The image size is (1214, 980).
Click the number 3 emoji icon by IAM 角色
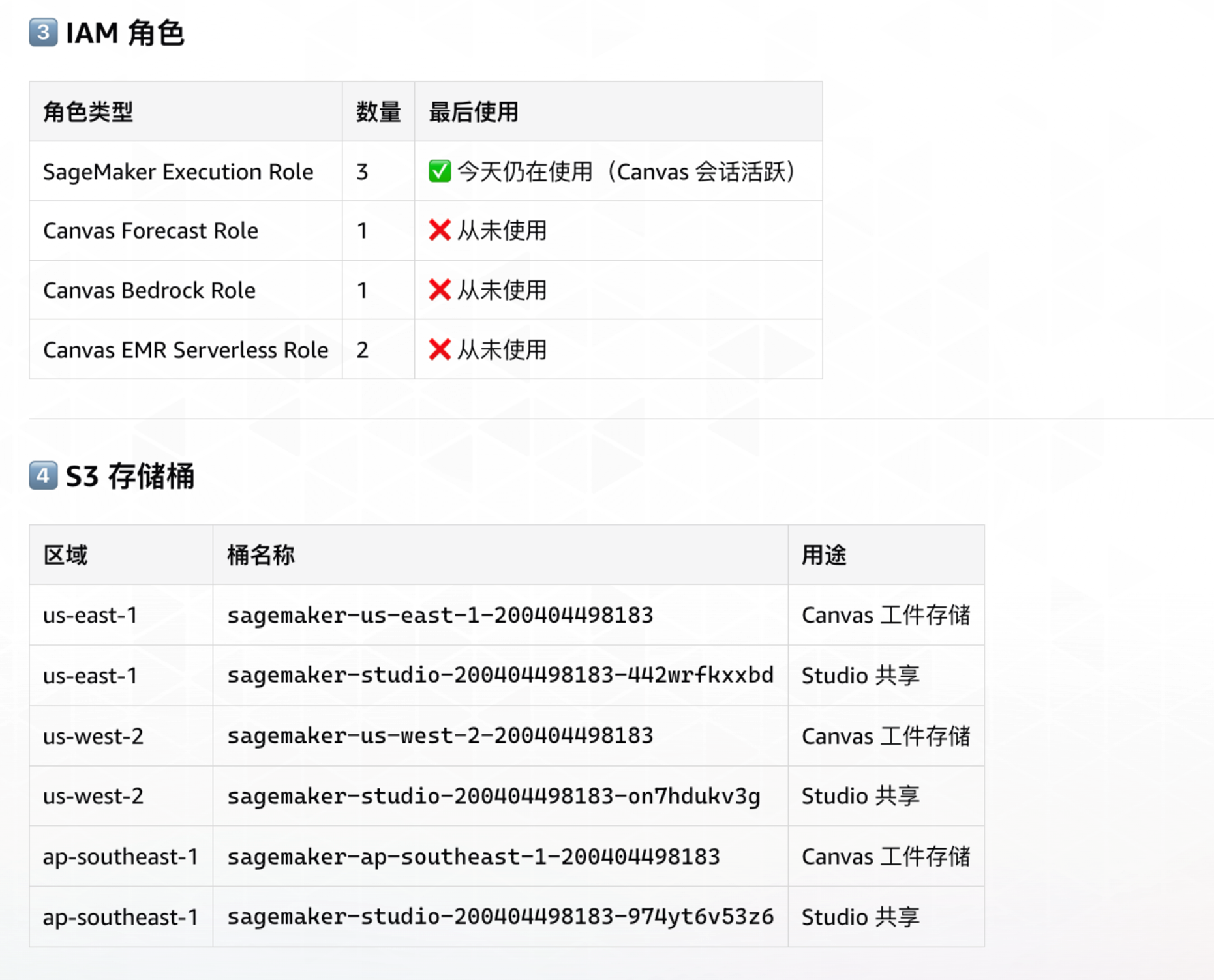pyautogui.click(x=43, y=33)
